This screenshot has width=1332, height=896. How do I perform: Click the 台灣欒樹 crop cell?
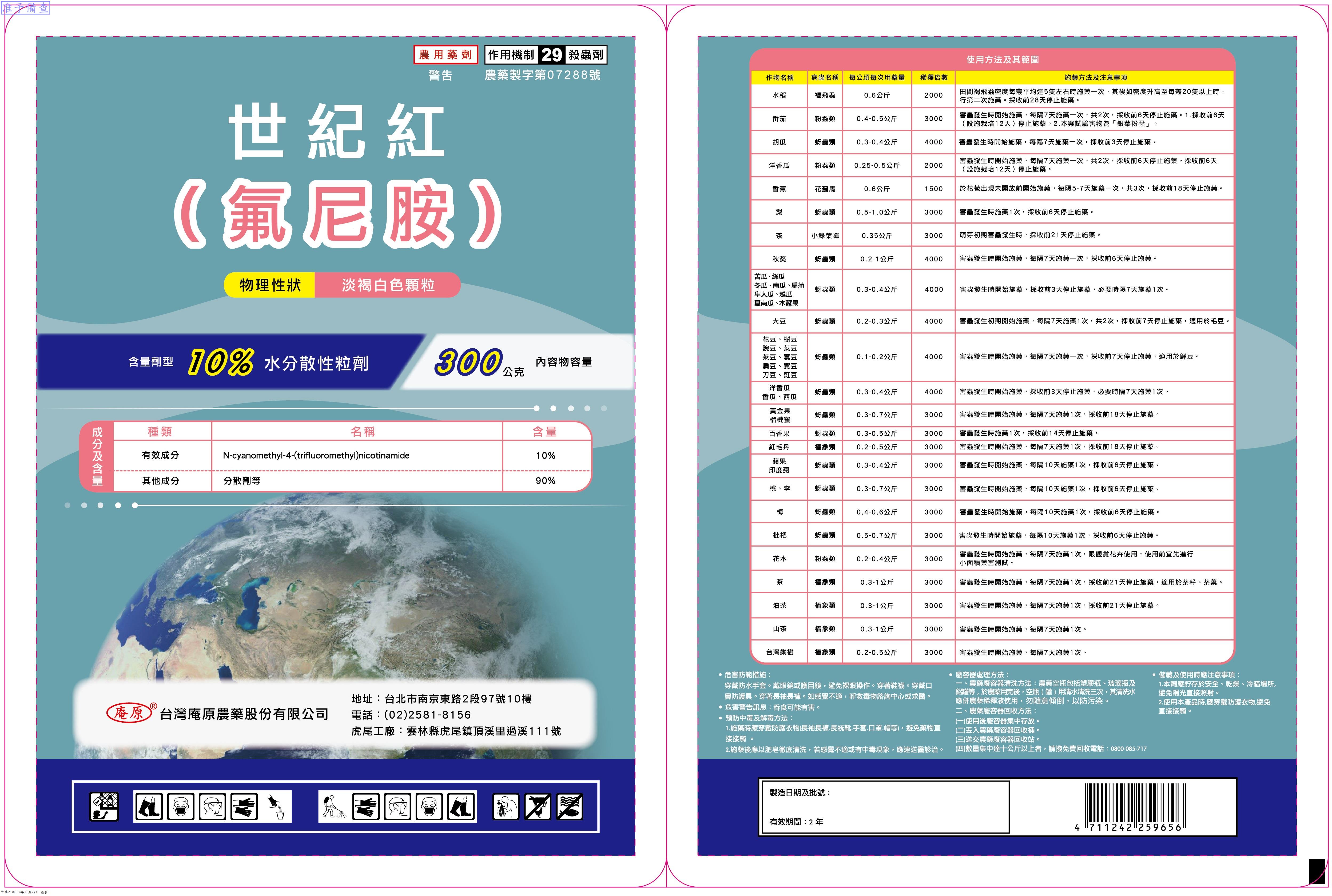[x=780, y=652]
